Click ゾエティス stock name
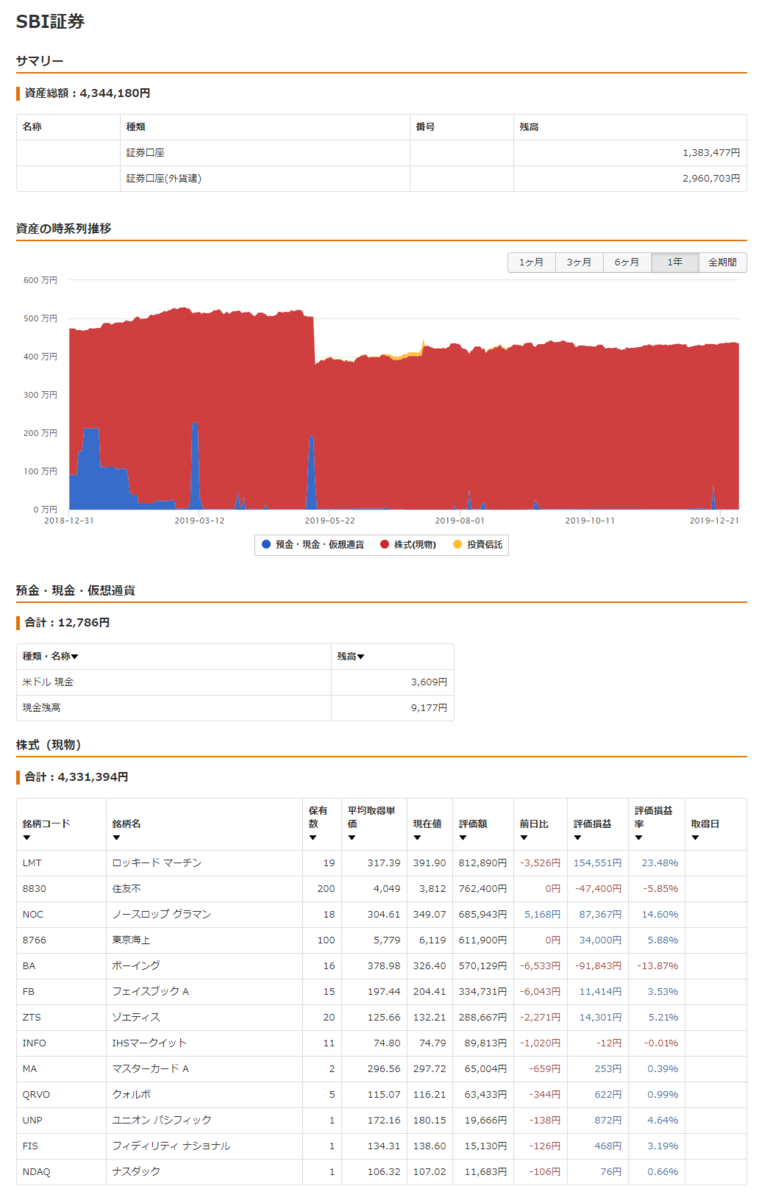 click(135, 1017)
